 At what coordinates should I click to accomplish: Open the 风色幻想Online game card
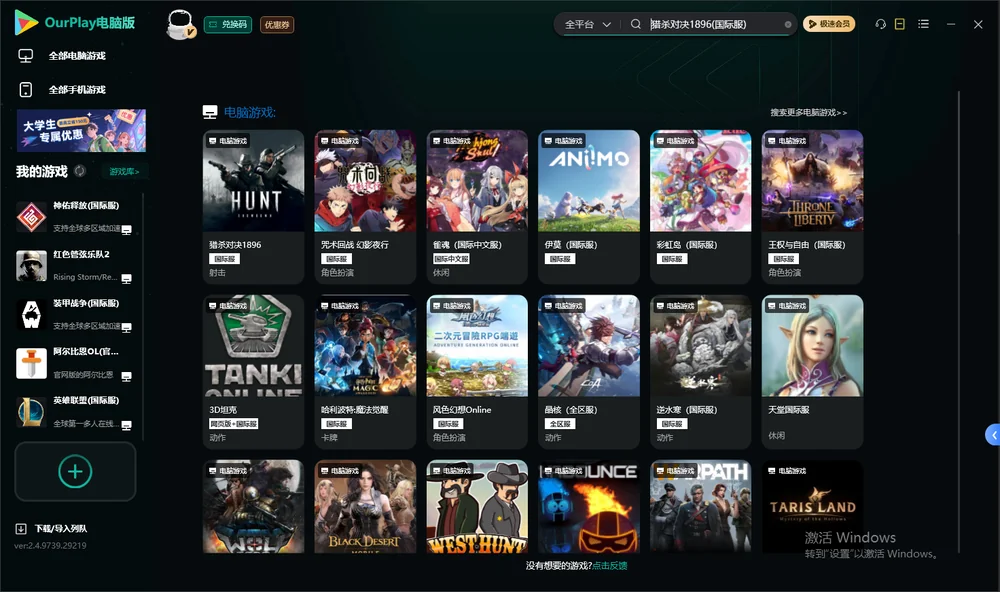(476, 372)
